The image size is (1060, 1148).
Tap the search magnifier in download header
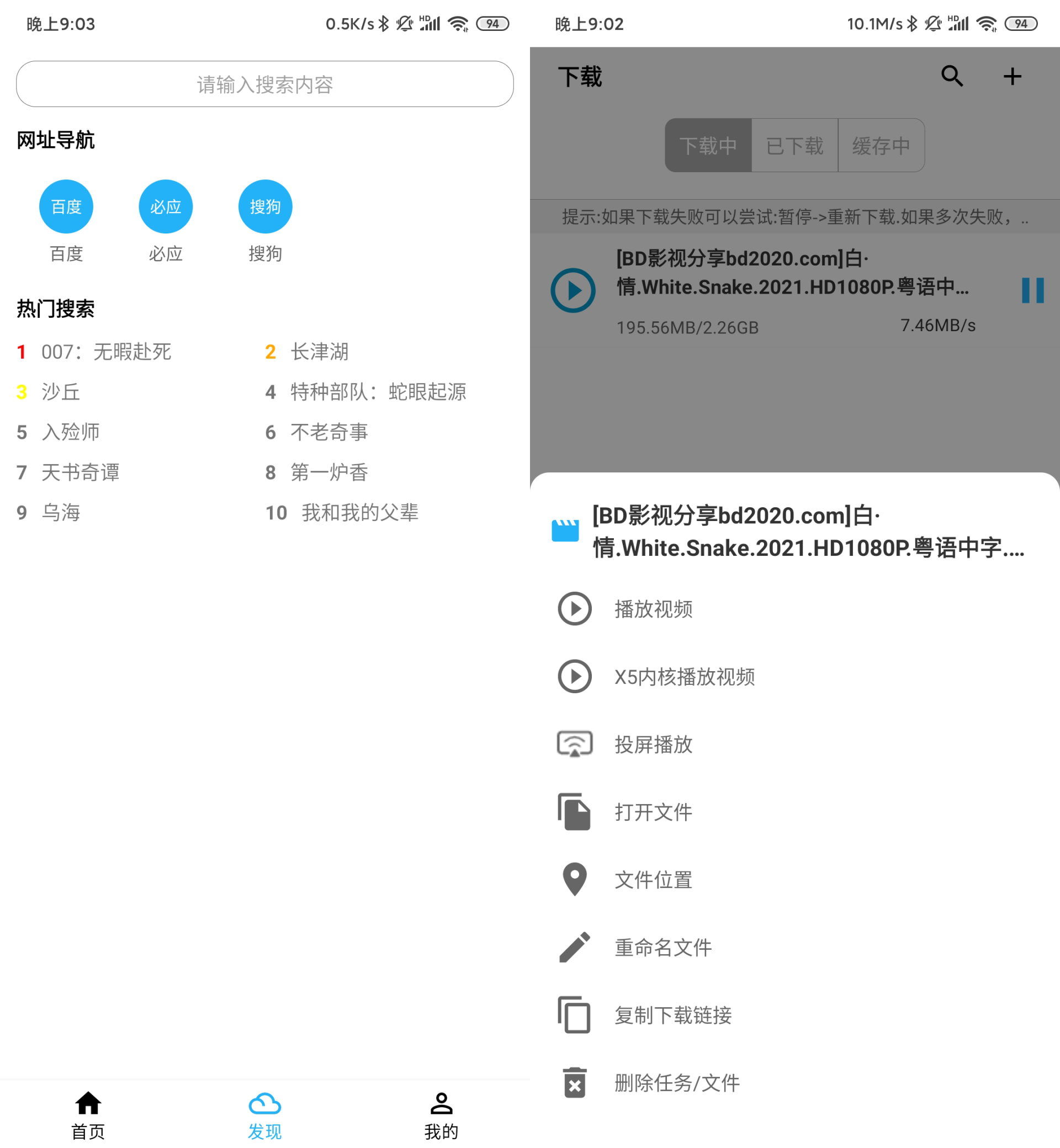952,76
